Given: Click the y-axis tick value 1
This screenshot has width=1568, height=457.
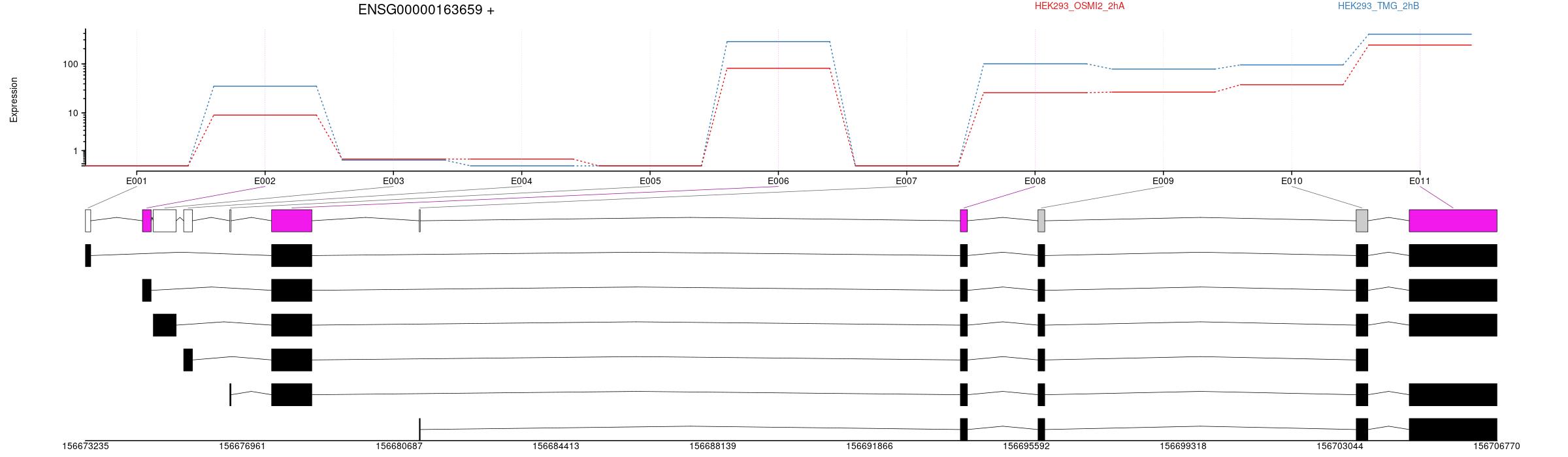Looking at the screenshot, I should tap(76, 151).
